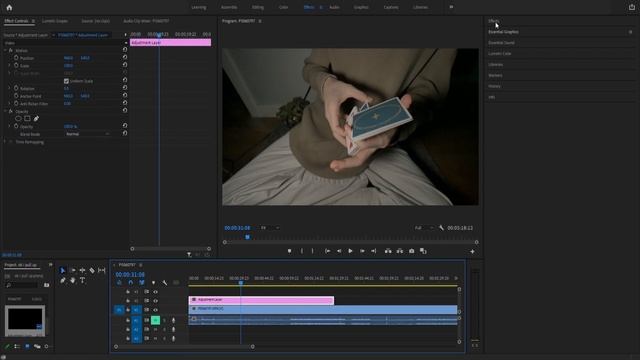Collapse the Opacity effect group
640x360 pixels.
(5, 111)
